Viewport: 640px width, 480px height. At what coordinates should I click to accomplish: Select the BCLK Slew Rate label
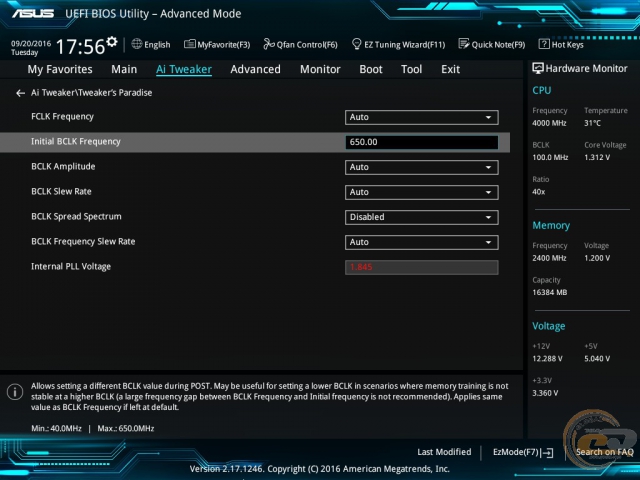point(61,191)
